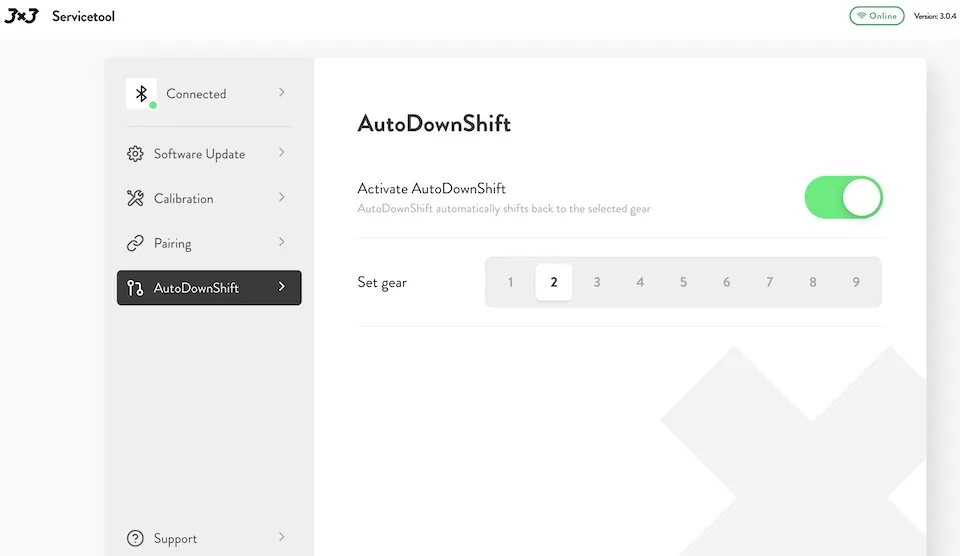This screenshot has height=556, width=960.
Task: Select gear 2
Action: pyautogui.click(x=553, y=282)
